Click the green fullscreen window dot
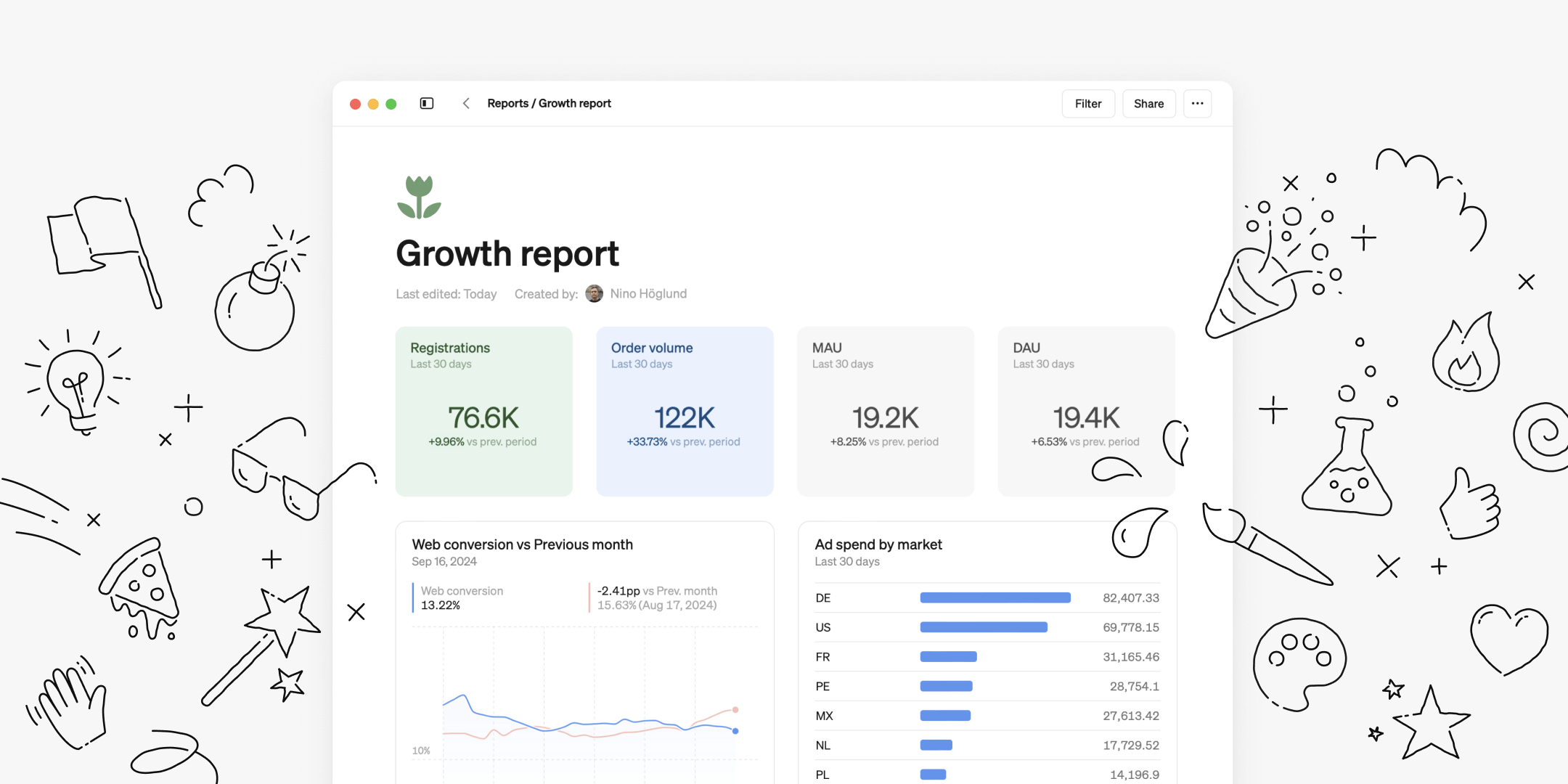This screenshot has height=784, width=1568. click(391, 104)
